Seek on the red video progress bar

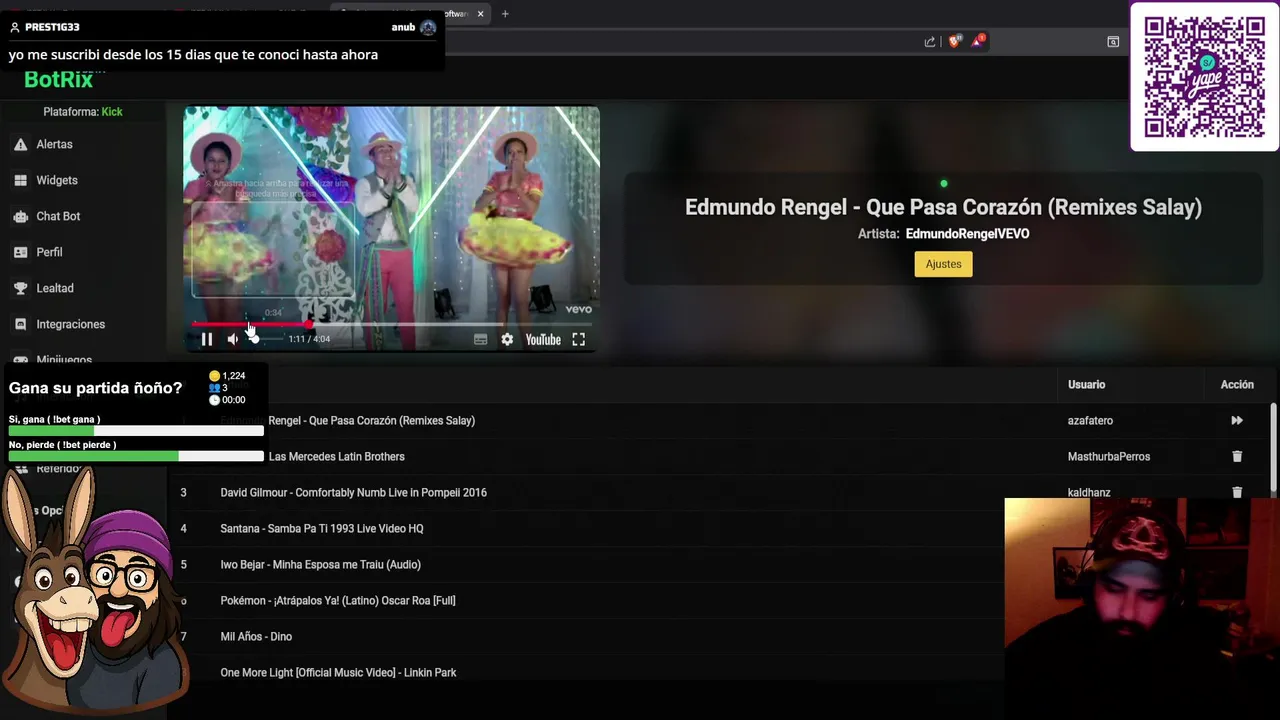391,324
